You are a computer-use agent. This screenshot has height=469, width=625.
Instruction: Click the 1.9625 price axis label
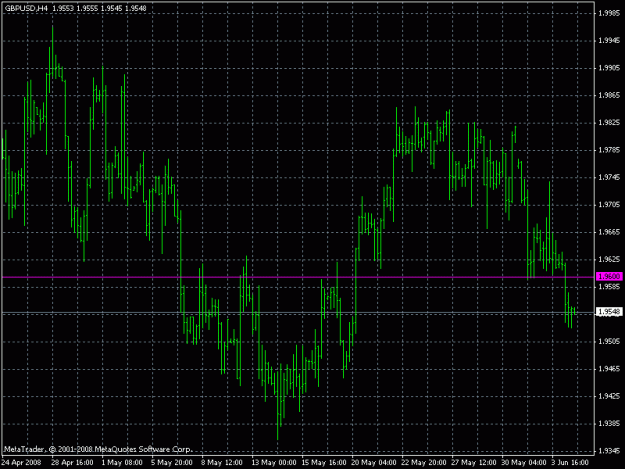[x=609, y=259]
